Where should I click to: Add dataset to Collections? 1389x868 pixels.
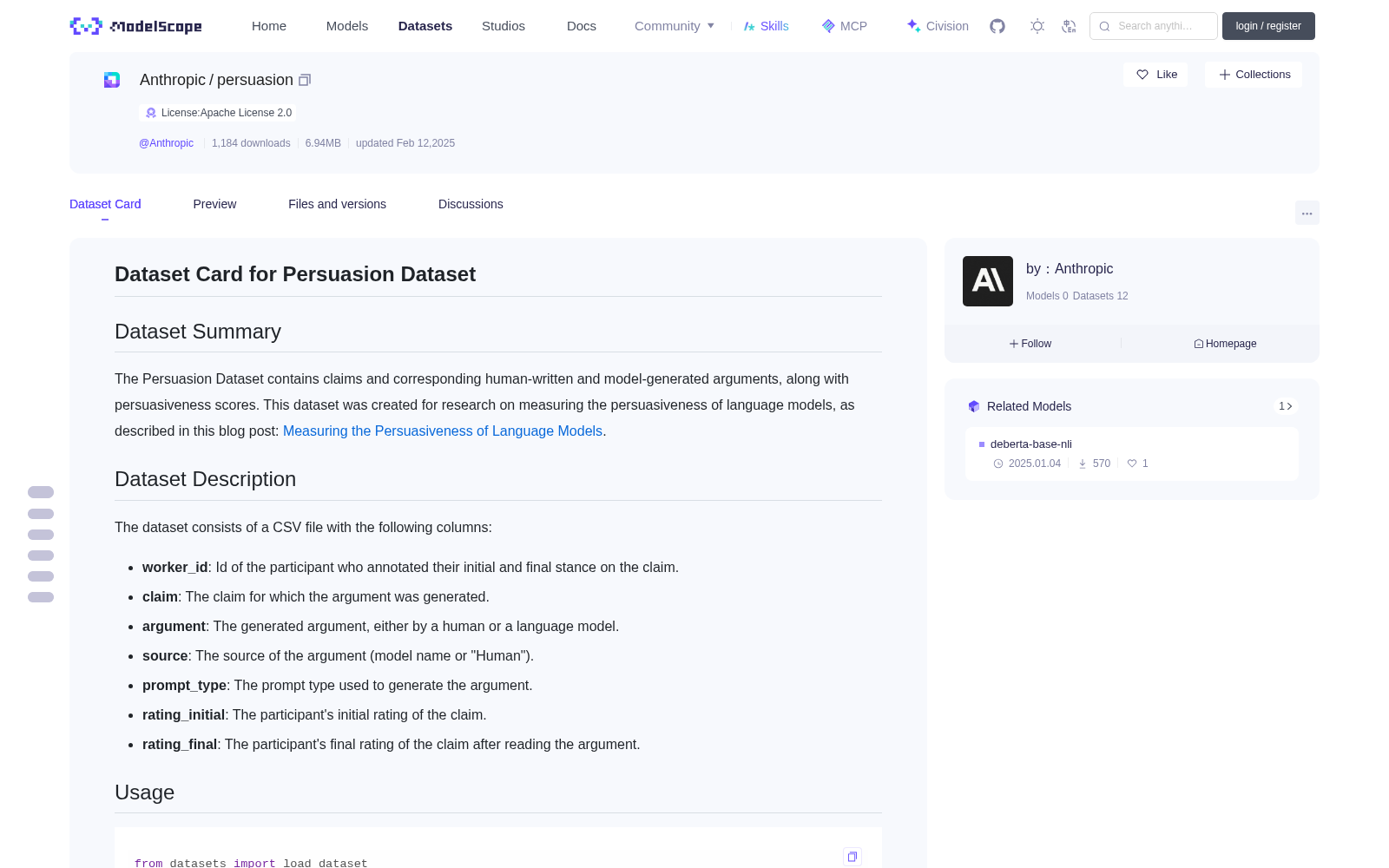click(1254, 75)
